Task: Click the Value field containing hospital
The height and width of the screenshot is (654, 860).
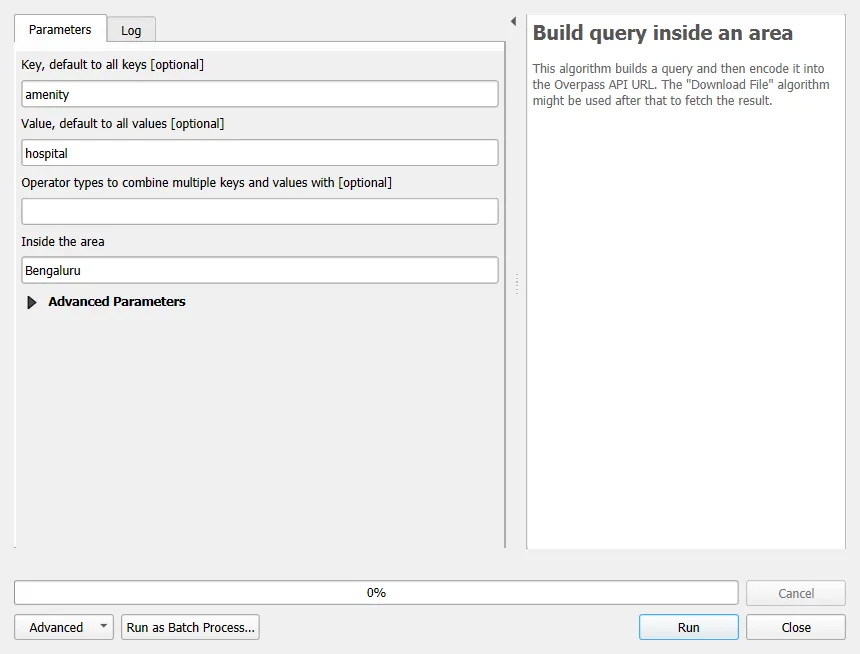Action: 260,153
